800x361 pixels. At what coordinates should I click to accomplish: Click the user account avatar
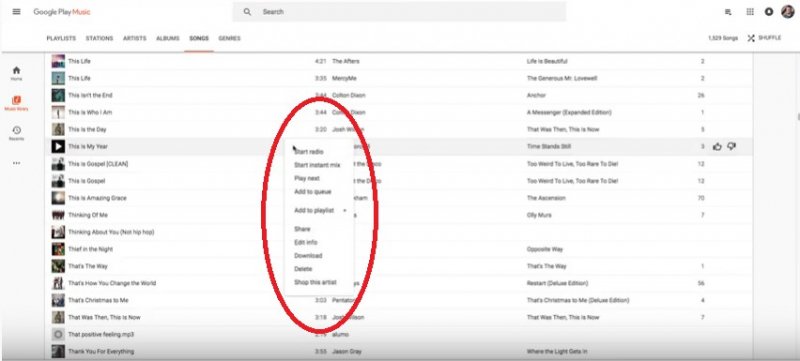[x=787, y=12]
